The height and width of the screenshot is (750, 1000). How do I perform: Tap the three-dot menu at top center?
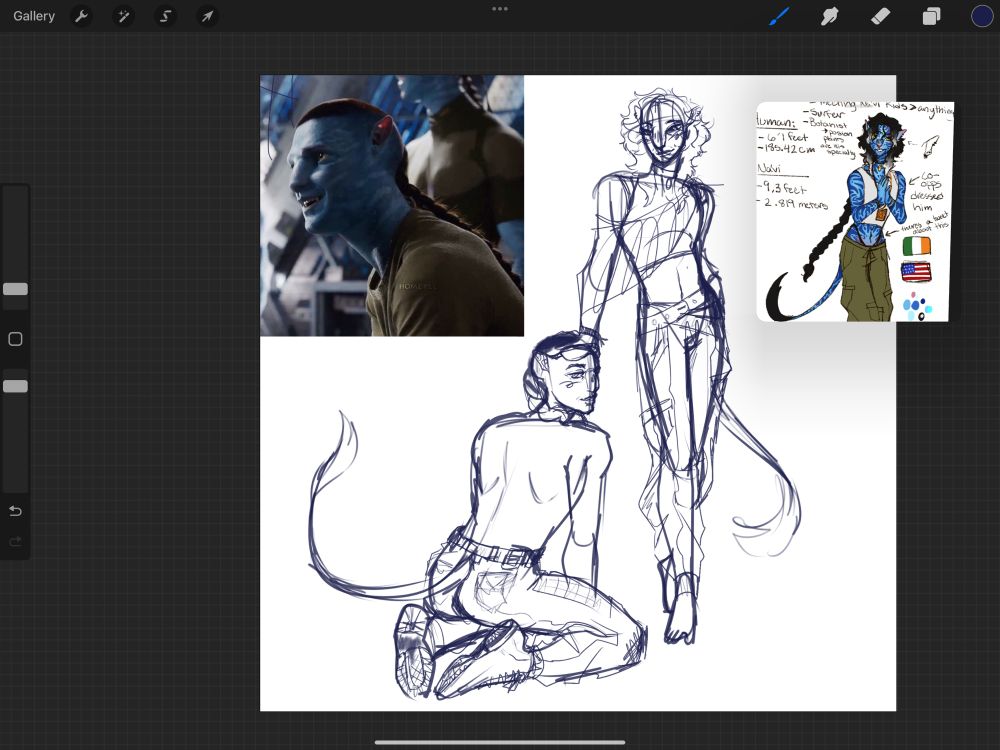coord(500,9)
